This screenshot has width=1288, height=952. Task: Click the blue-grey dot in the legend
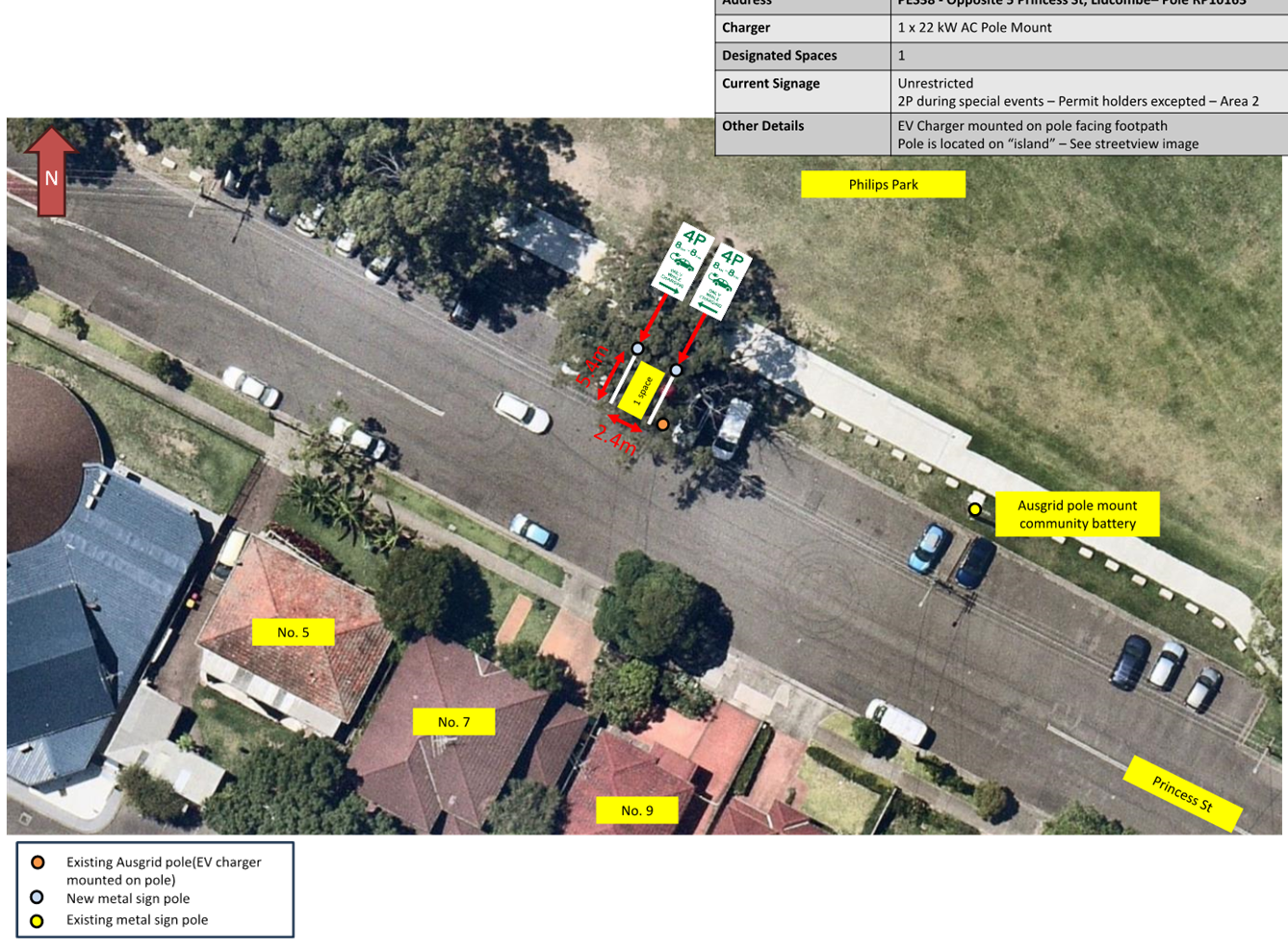pos(38,898)
